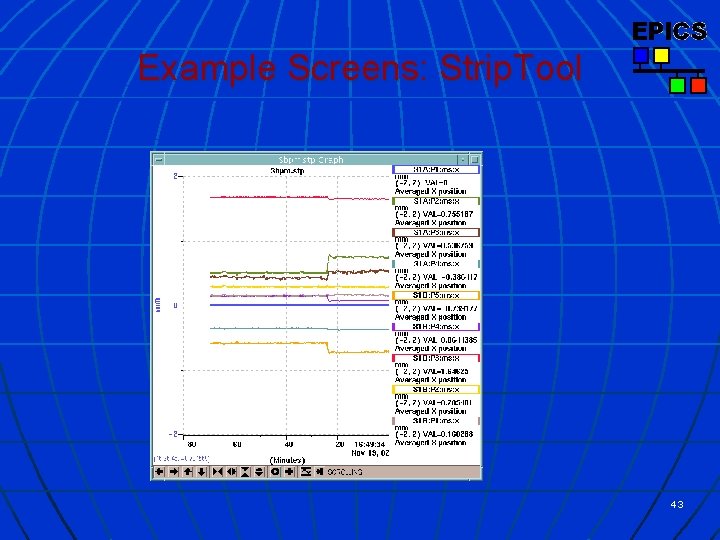Click the circle auto-scale toolbar icon
720x540 pixels.
point(275,472)
